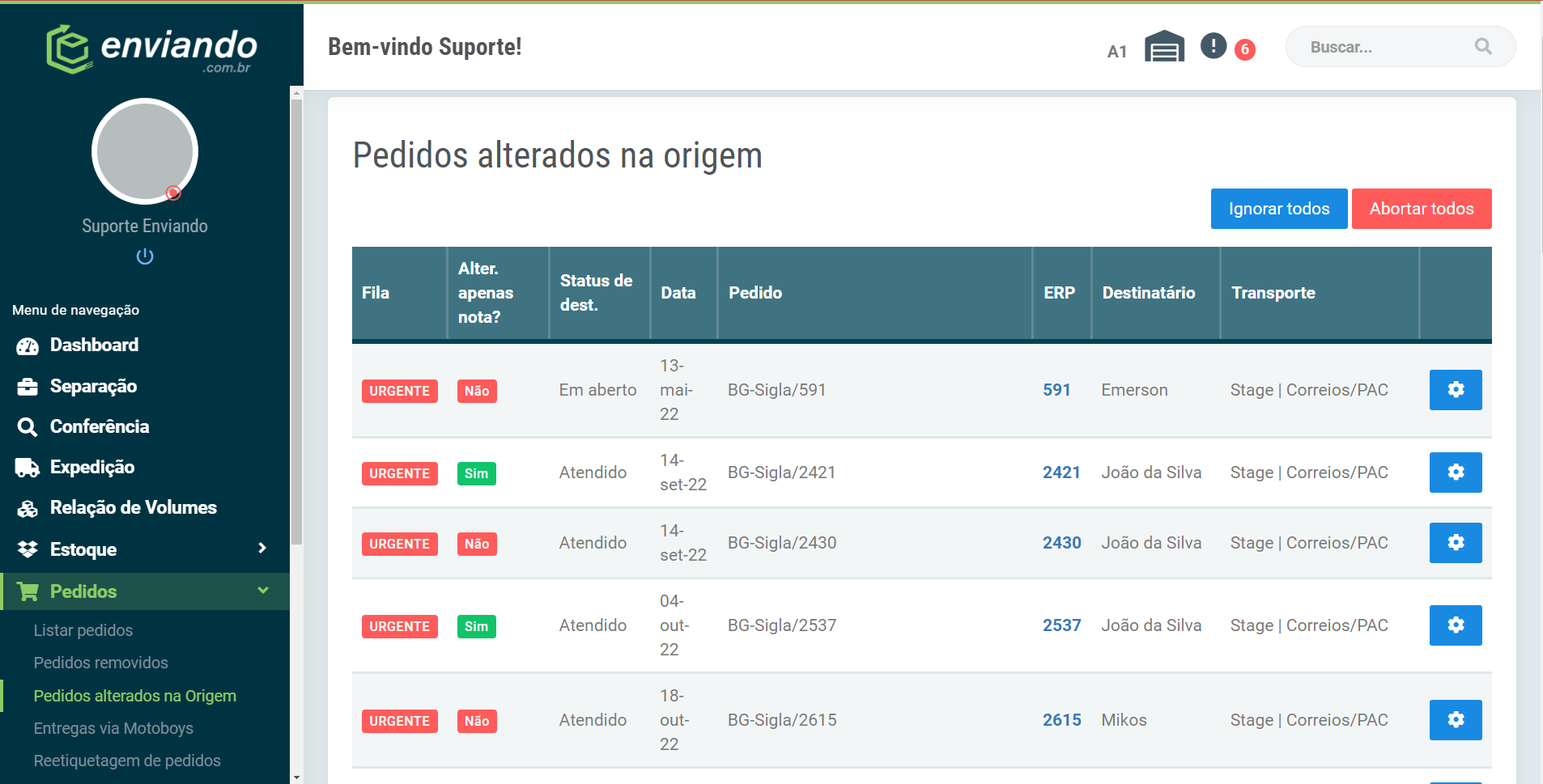Click the search magnifier icon
Viewport: 1543px width, 784px height.
tap(1482, 47)
